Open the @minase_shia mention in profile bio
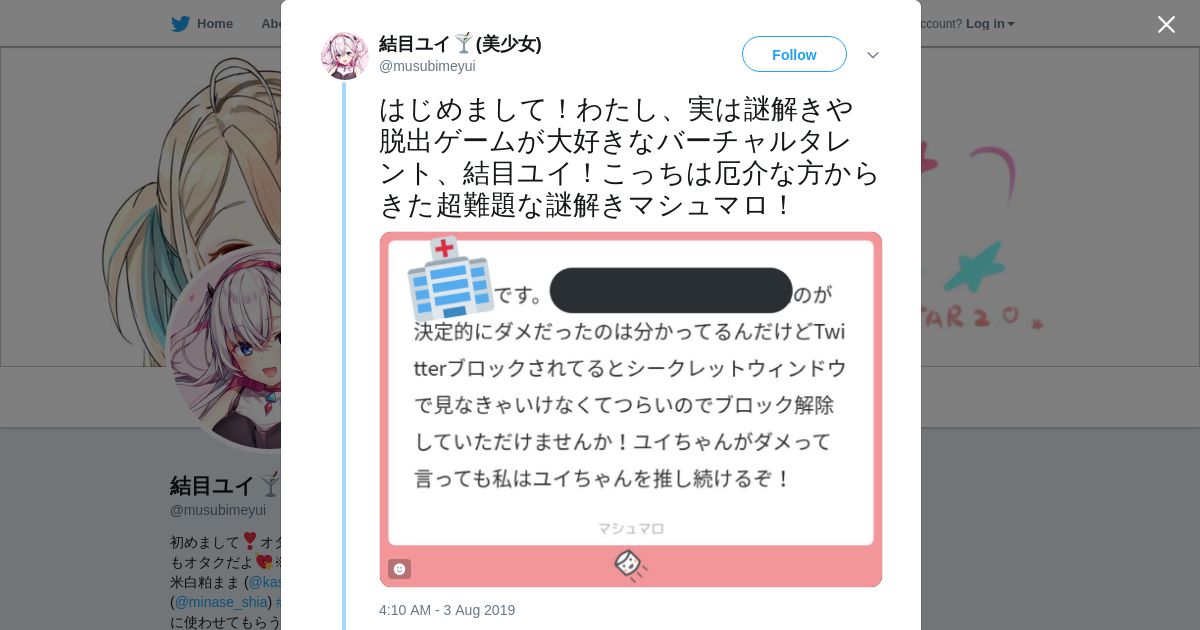This screenshot has height=630, width=1200. (x=221, y=602)
